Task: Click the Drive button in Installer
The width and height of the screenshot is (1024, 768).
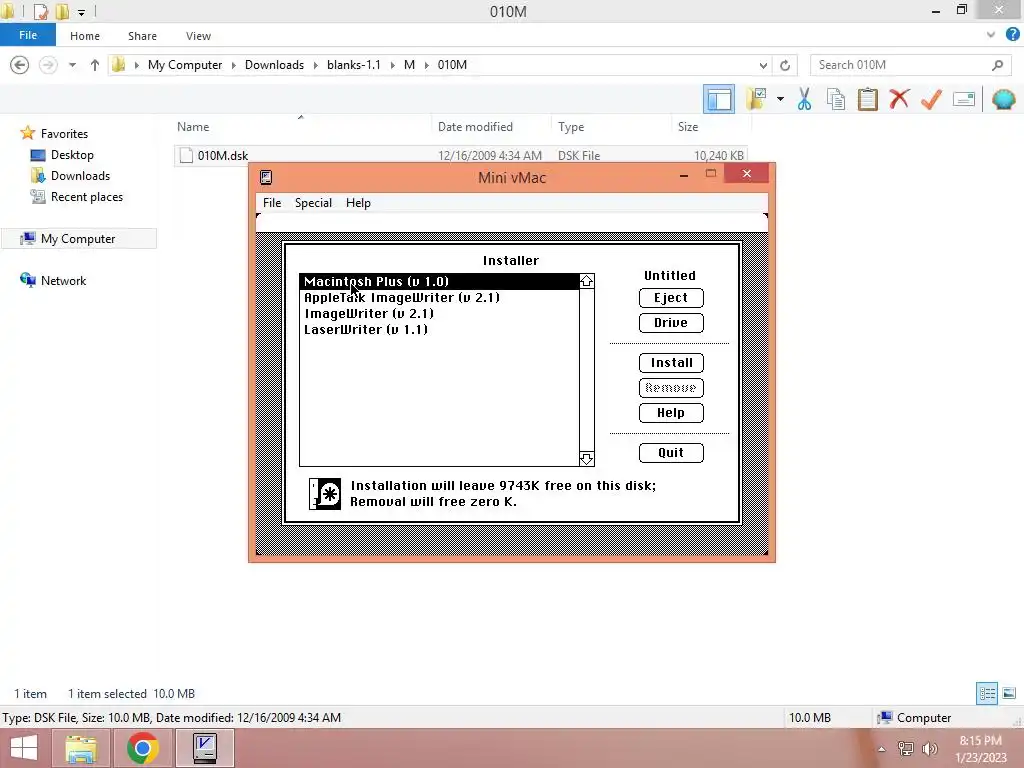Action: 671,323
